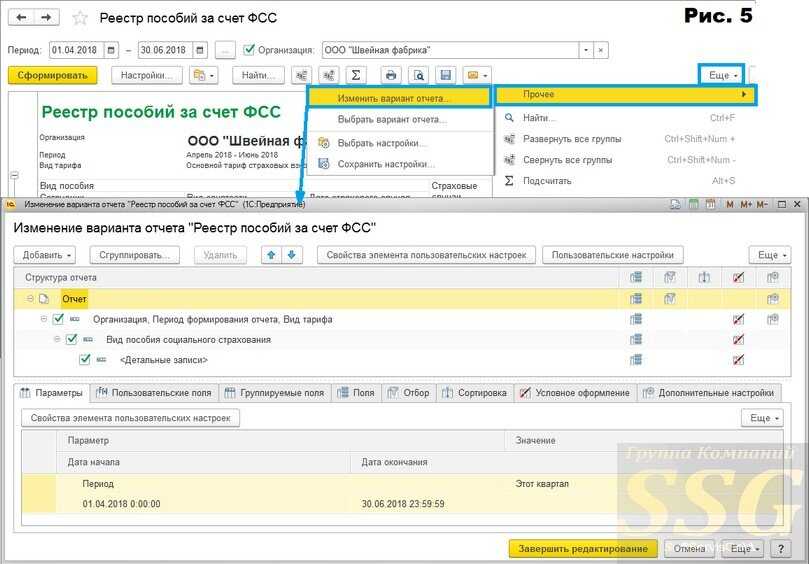The height and width of the screenshot is (564, 809).
Task: Click fields icon in Отчет row
Action: 636,299
